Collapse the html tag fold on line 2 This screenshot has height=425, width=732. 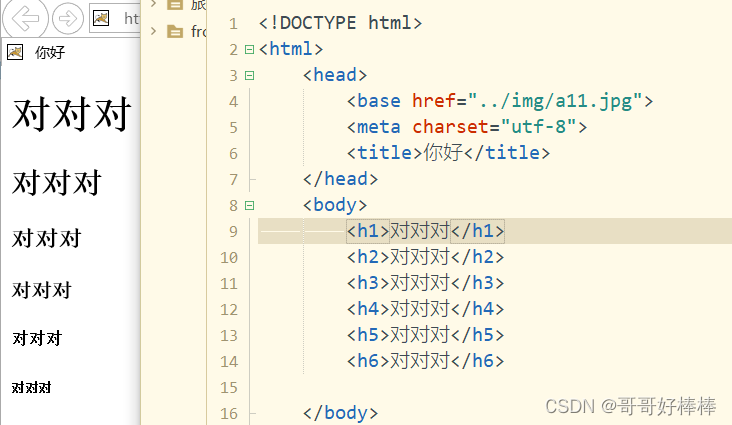pos(250,50)
